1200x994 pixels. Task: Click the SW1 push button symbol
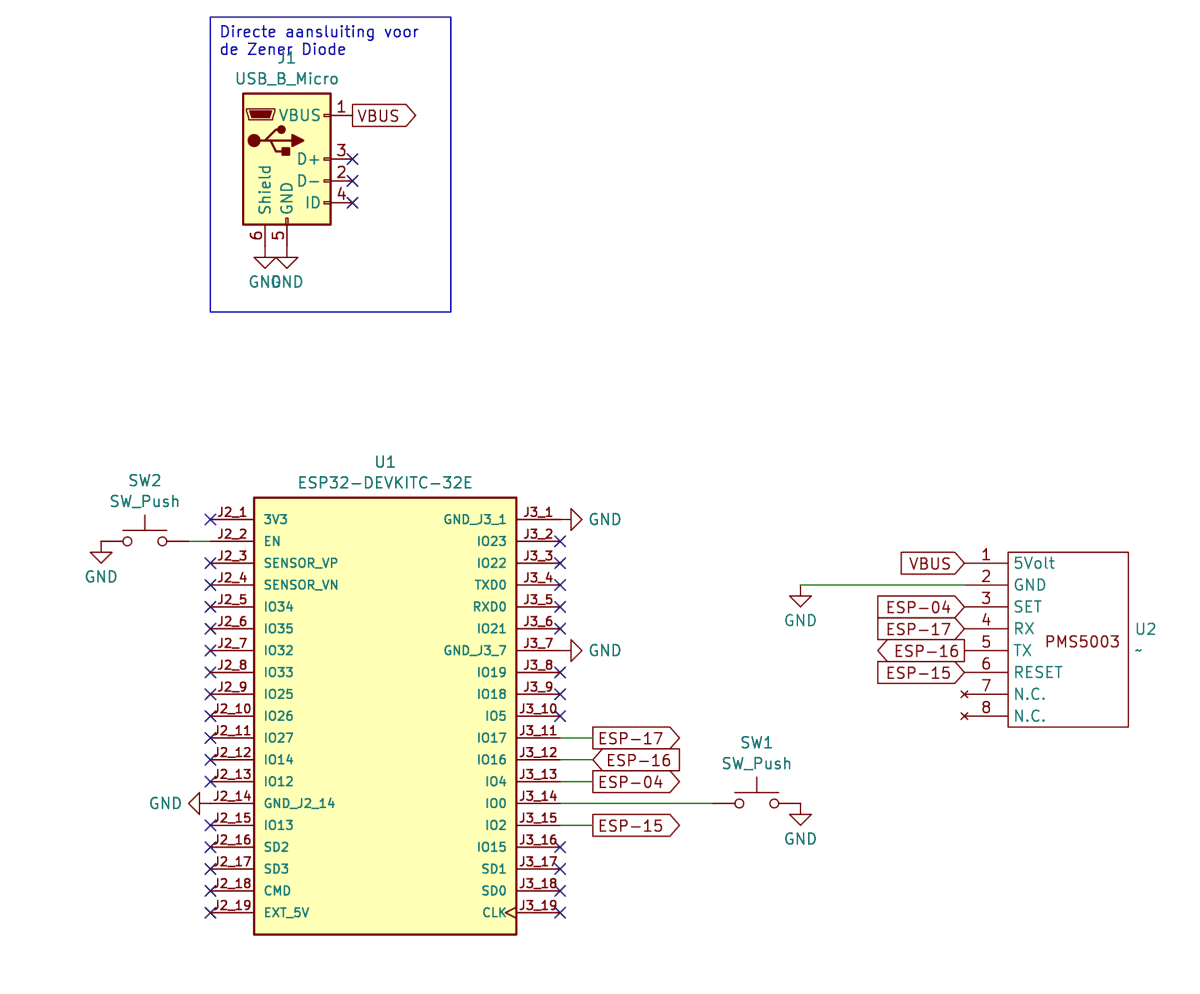pyautogui.click(x=757, y=802)
